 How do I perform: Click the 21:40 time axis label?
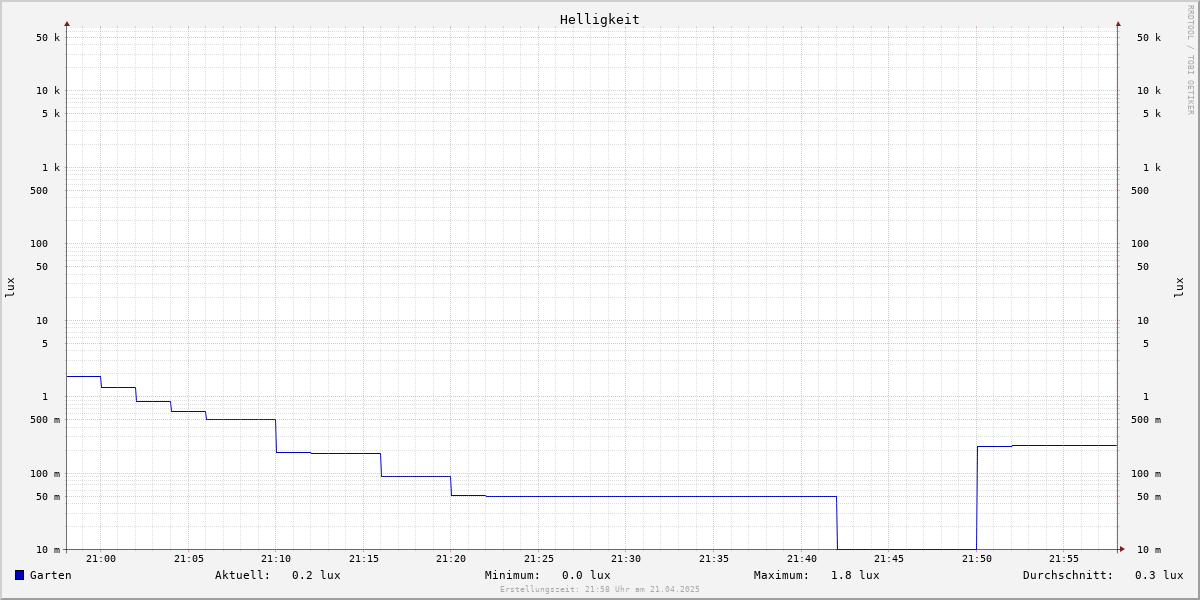pos(802,559)
